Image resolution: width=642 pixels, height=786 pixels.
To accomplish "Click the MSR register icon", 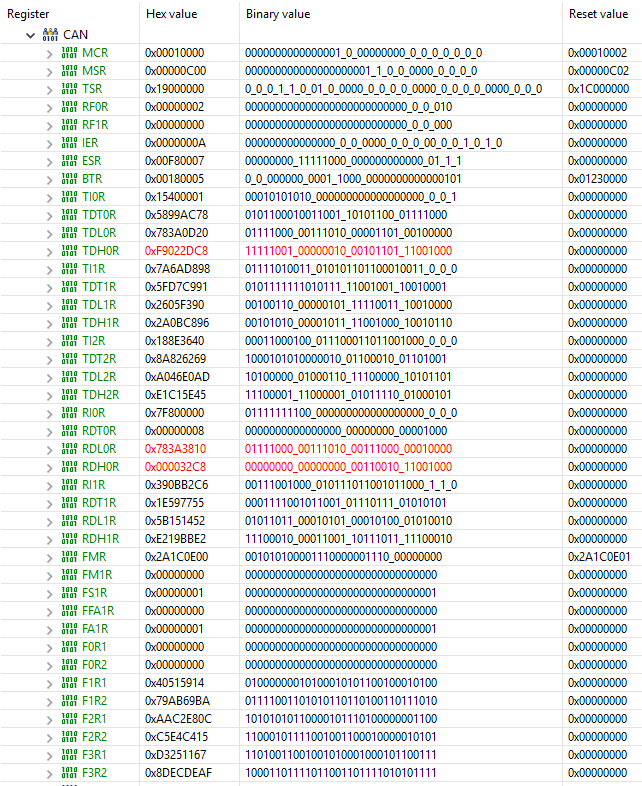I will point(69,71).
